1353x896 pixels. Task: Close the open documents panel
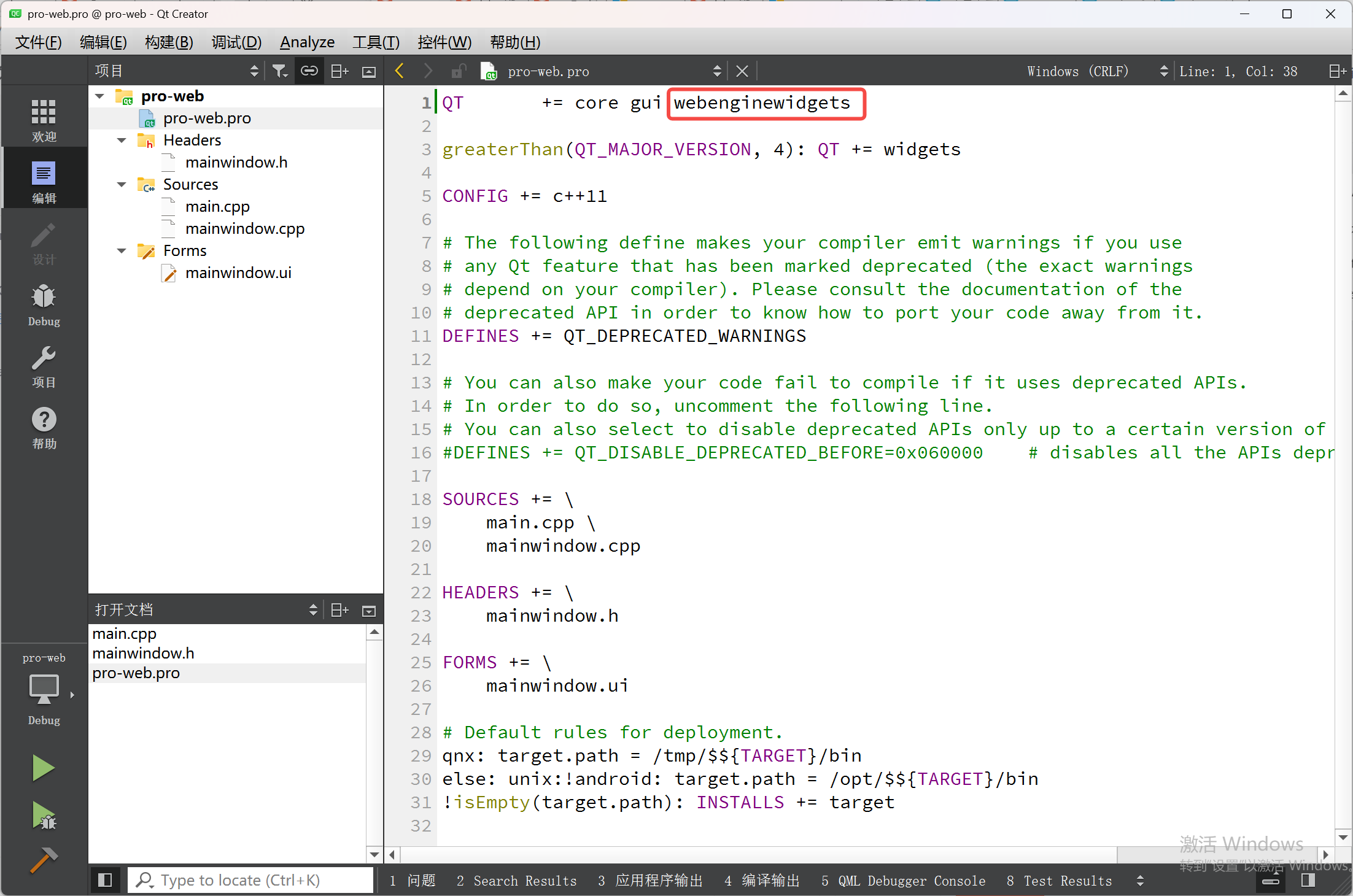pyautogui.click(x=369, y=611)
